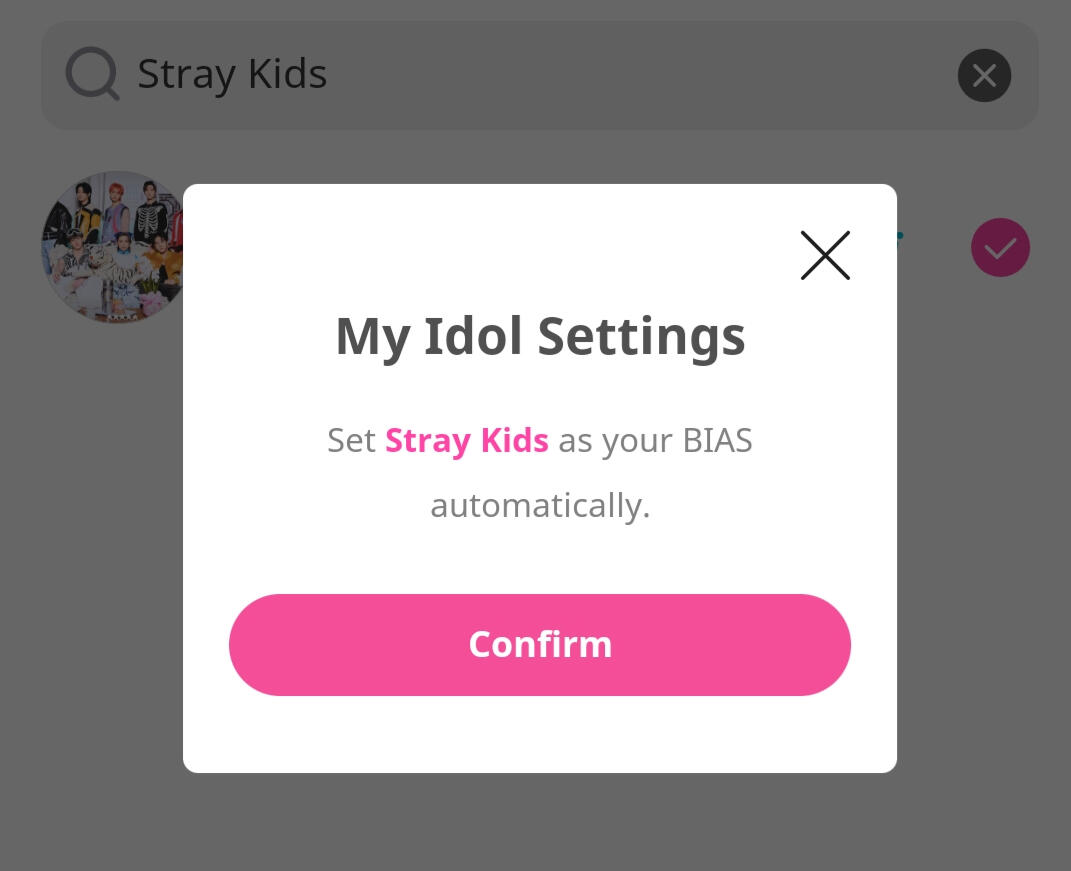The image size is (1071, 871).
Task: Confirm setting Stray Kids as BIAS
Action: click(x=540, y=645)
